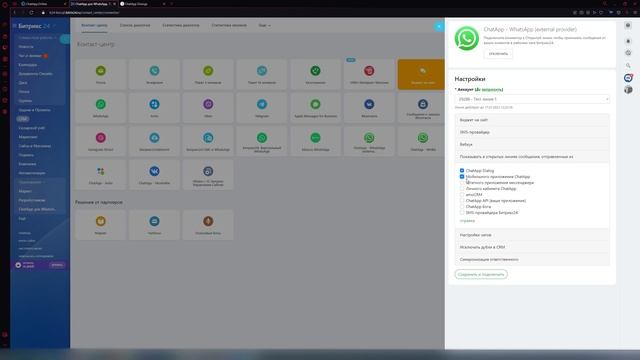Click the Битрикс 24 logo
640x360 pixels.
[33, 26]
